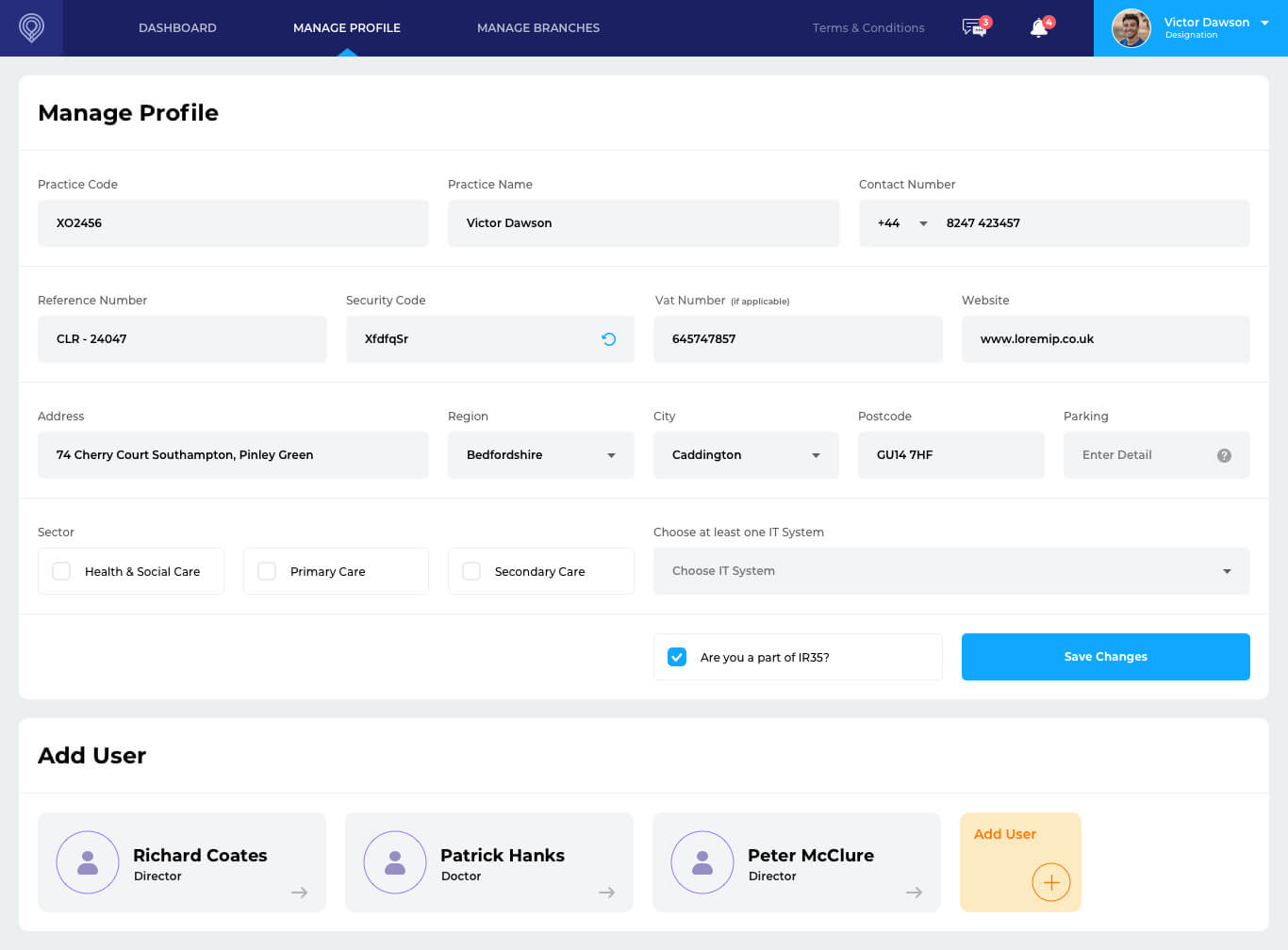Screen dimensions: 1288x950
Task: Switch to the Manage Branches tab
Action: [538, 28]
